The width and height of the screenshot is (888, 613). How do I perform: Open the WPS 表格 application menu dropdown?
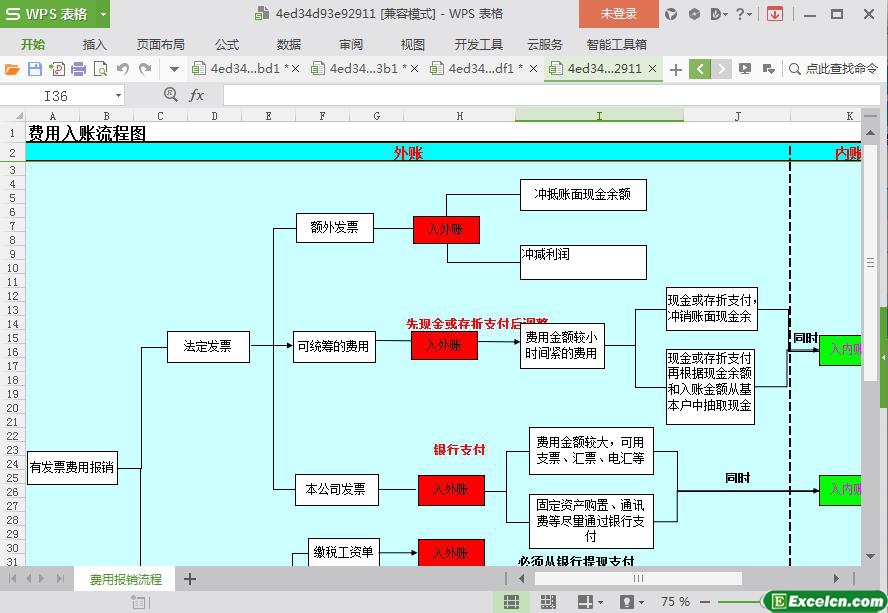click(x=103, y=14)
